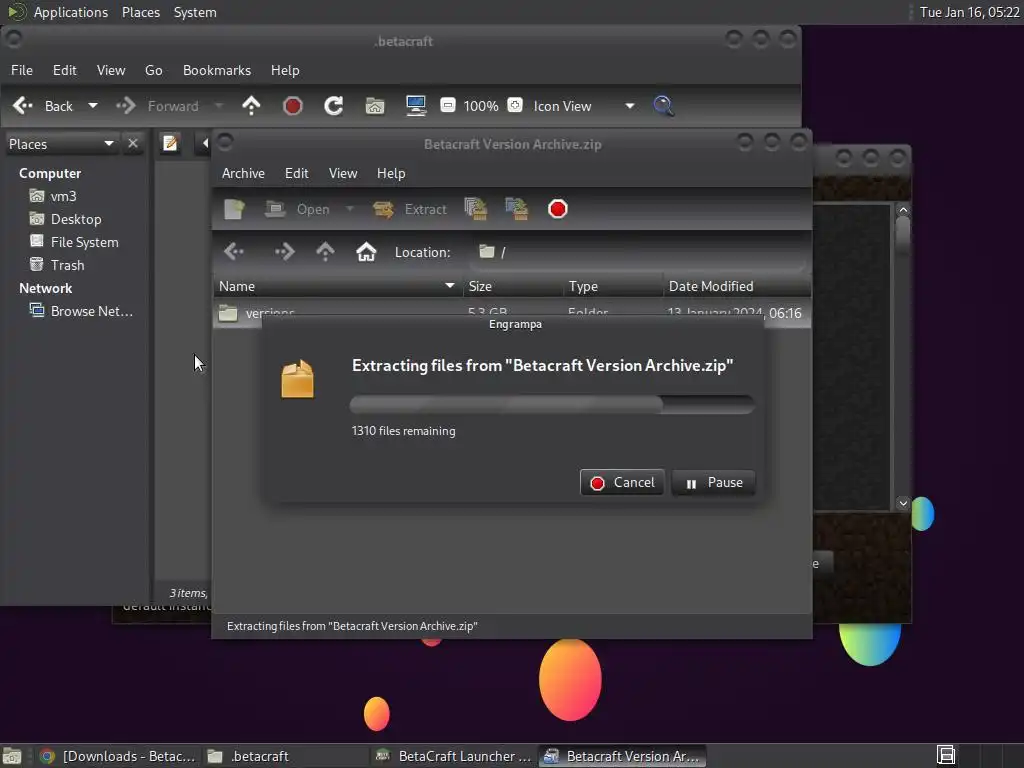Expand the Open recent archives arrow

(349, 209)
